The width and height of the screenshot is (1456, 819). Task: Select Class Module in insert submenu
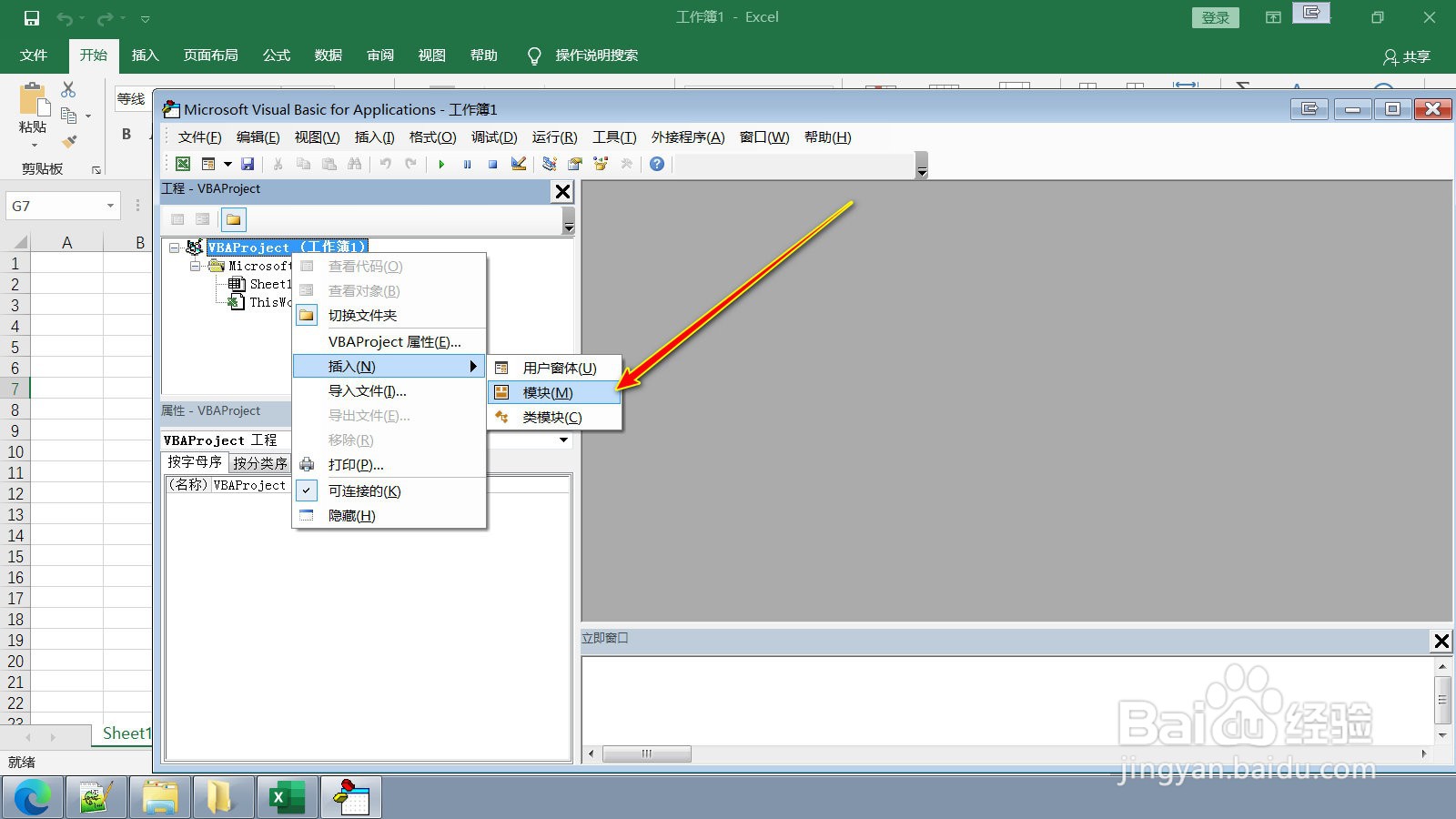(555, 417)
